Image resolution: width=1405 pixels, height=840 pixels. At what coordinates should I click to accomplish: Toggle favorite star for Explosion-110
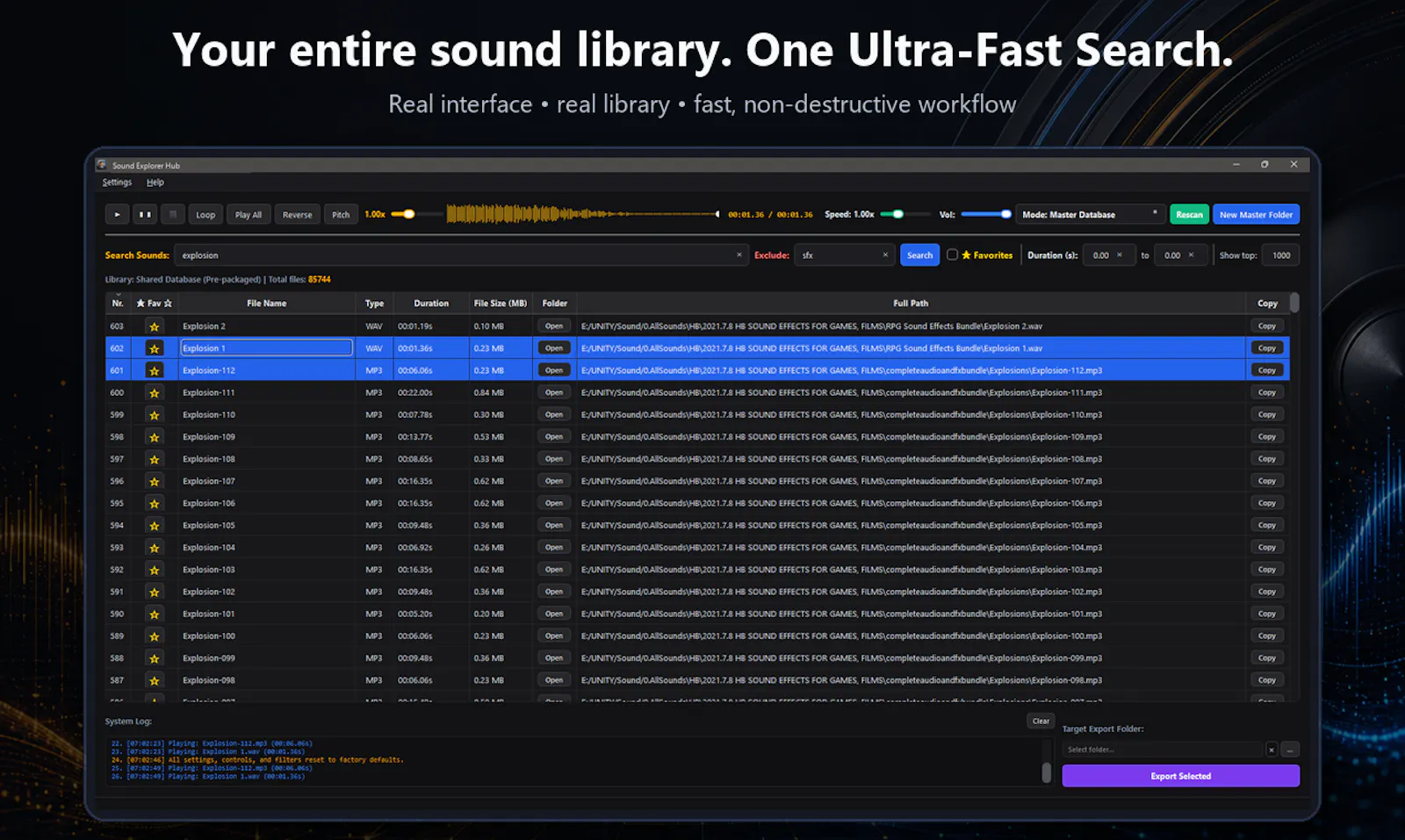coord(155,415)
